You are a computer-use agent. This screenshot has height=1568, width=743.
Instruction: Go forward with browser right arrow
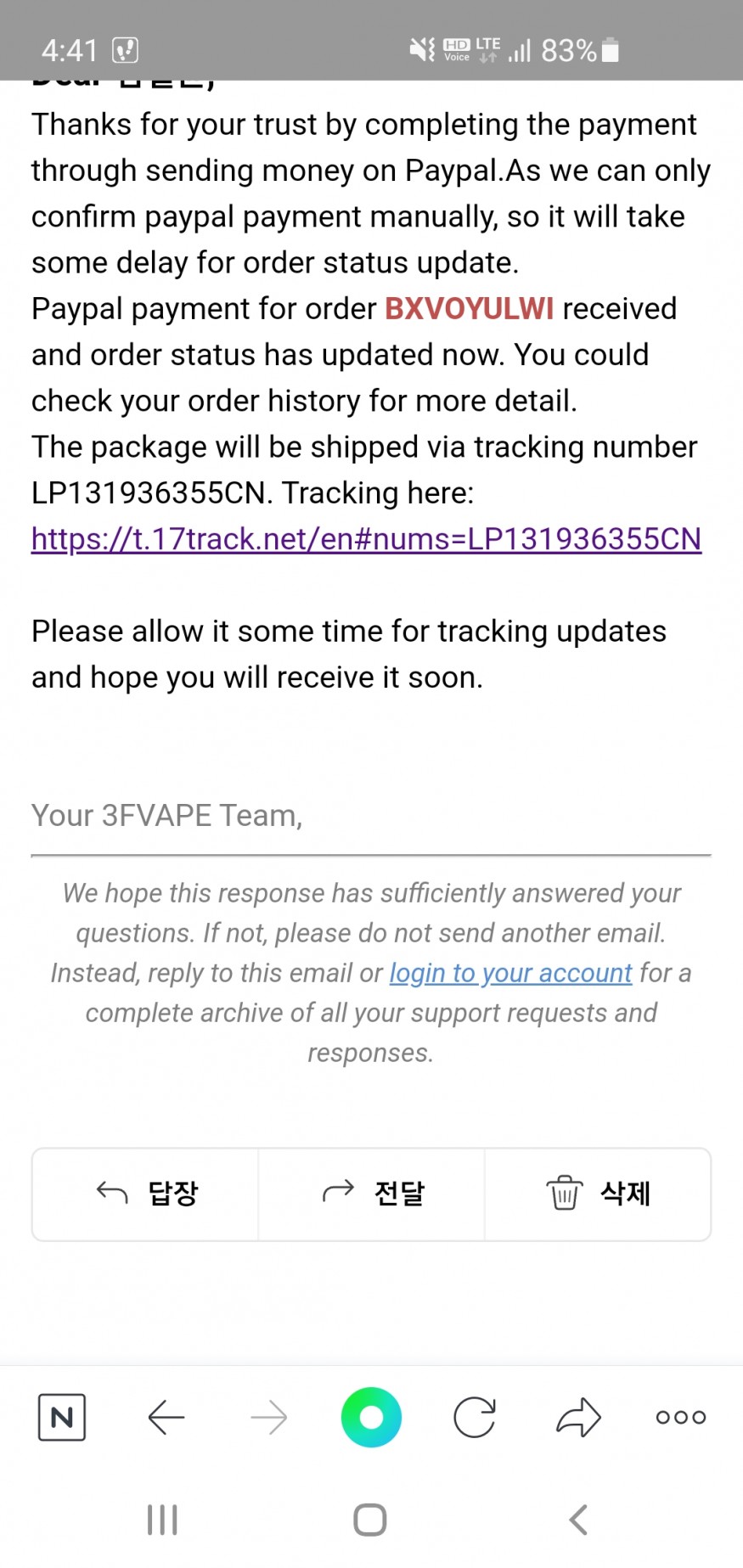[x=269, y=1417]
